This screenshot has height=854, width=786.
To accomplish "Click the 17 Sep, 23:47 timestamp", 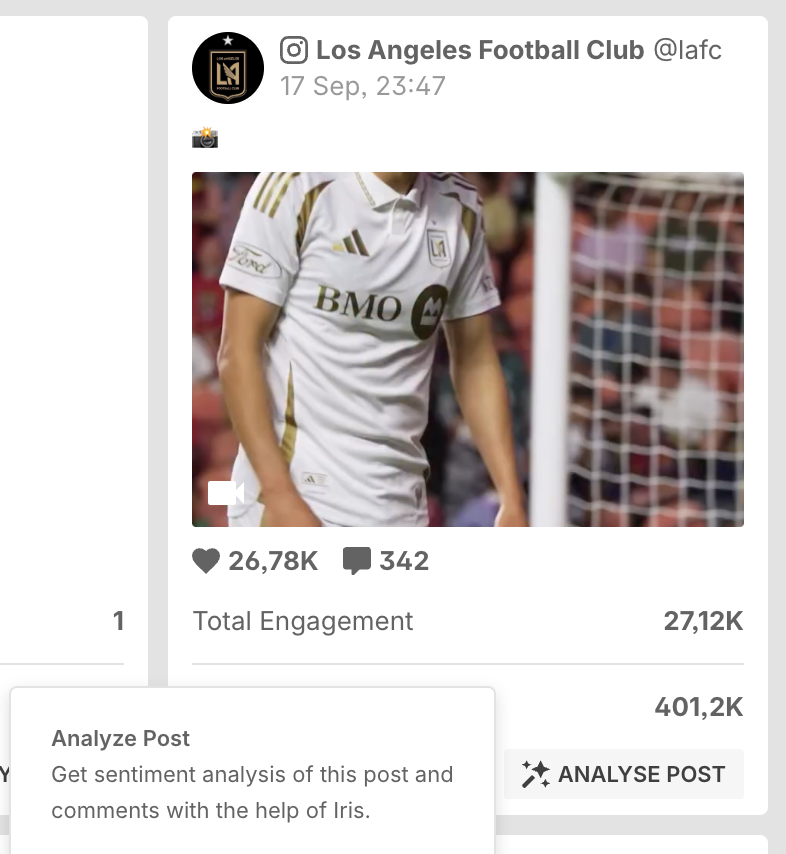I will coord(363,86).
